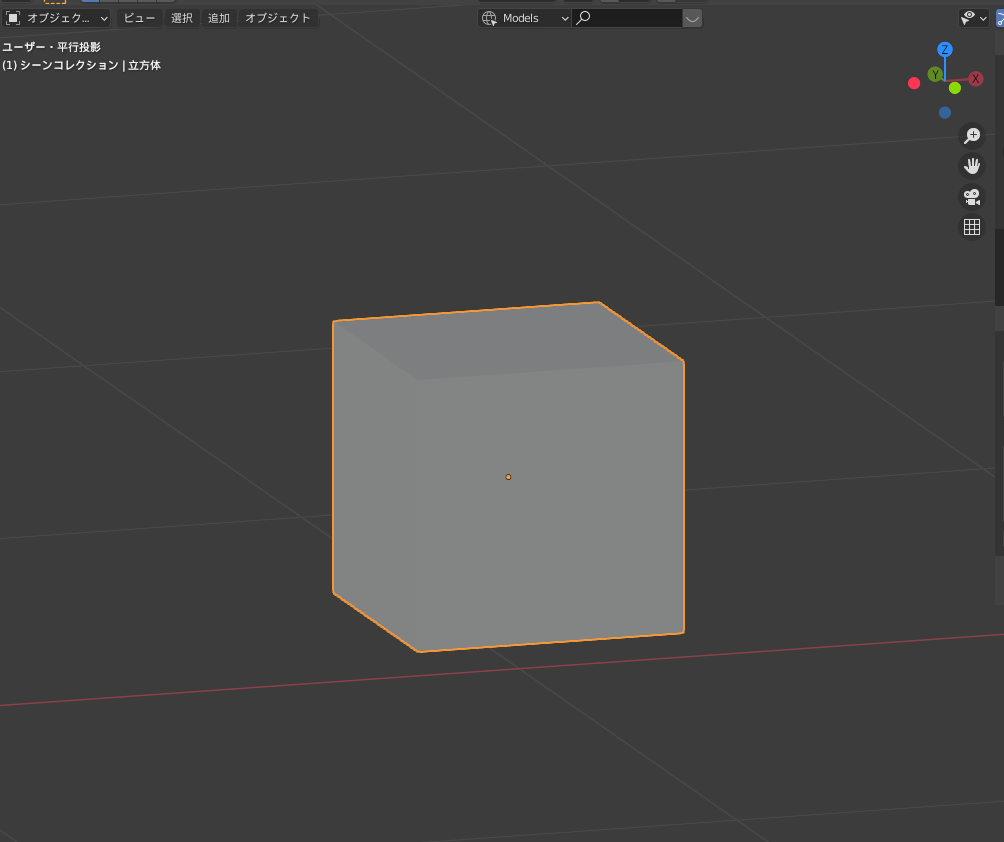
Task: Click the pan view hand icon
Action: (x=972, y=166)
